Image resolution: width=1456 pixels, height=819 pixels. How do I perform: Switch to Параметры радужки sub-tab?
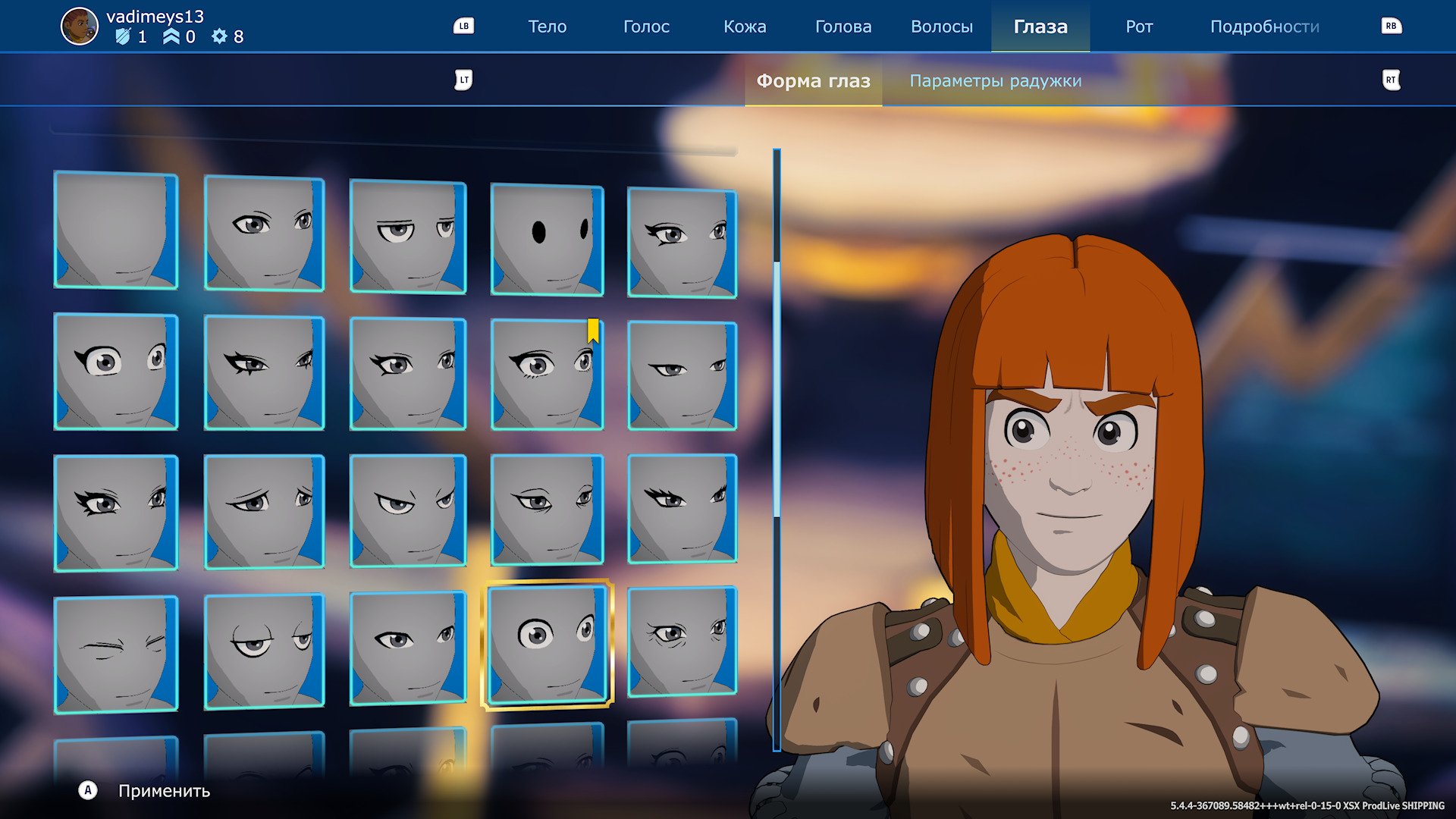(x=995, y=80)
